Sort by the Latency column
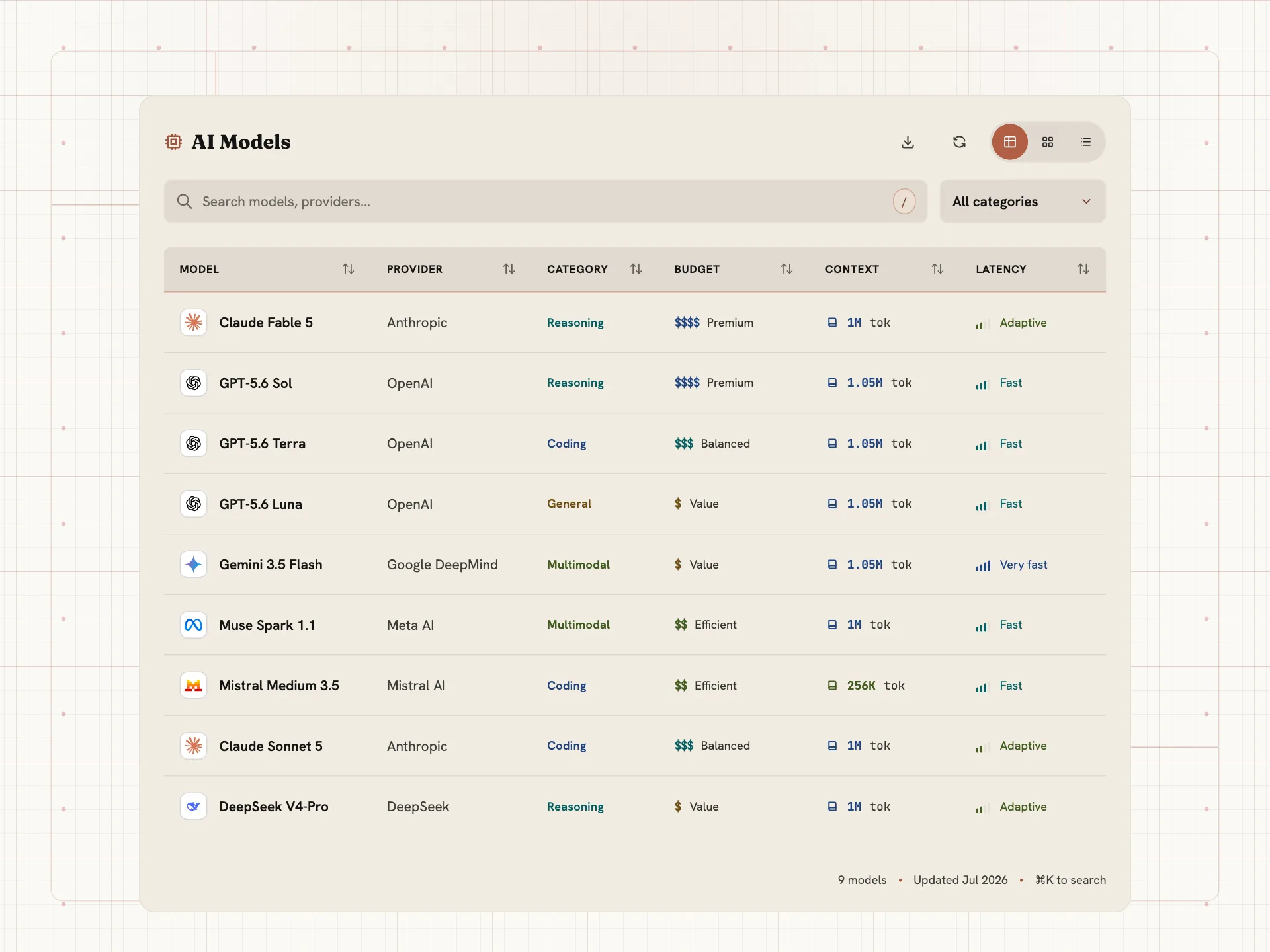Screen dimensions: 1270x952 coord(1083,269)
